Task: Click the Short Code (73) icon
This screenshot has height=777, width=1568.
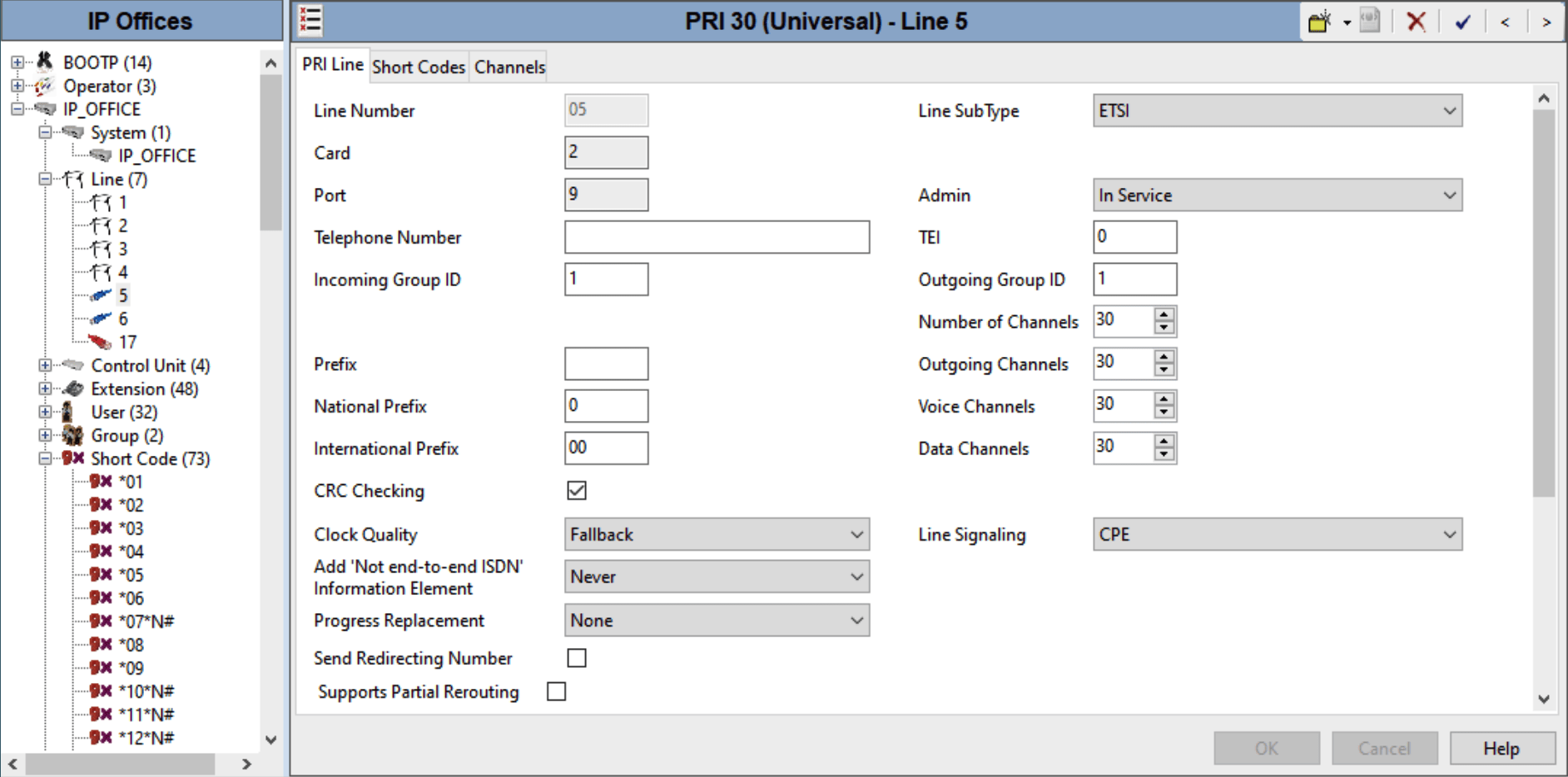Action: 73,458
